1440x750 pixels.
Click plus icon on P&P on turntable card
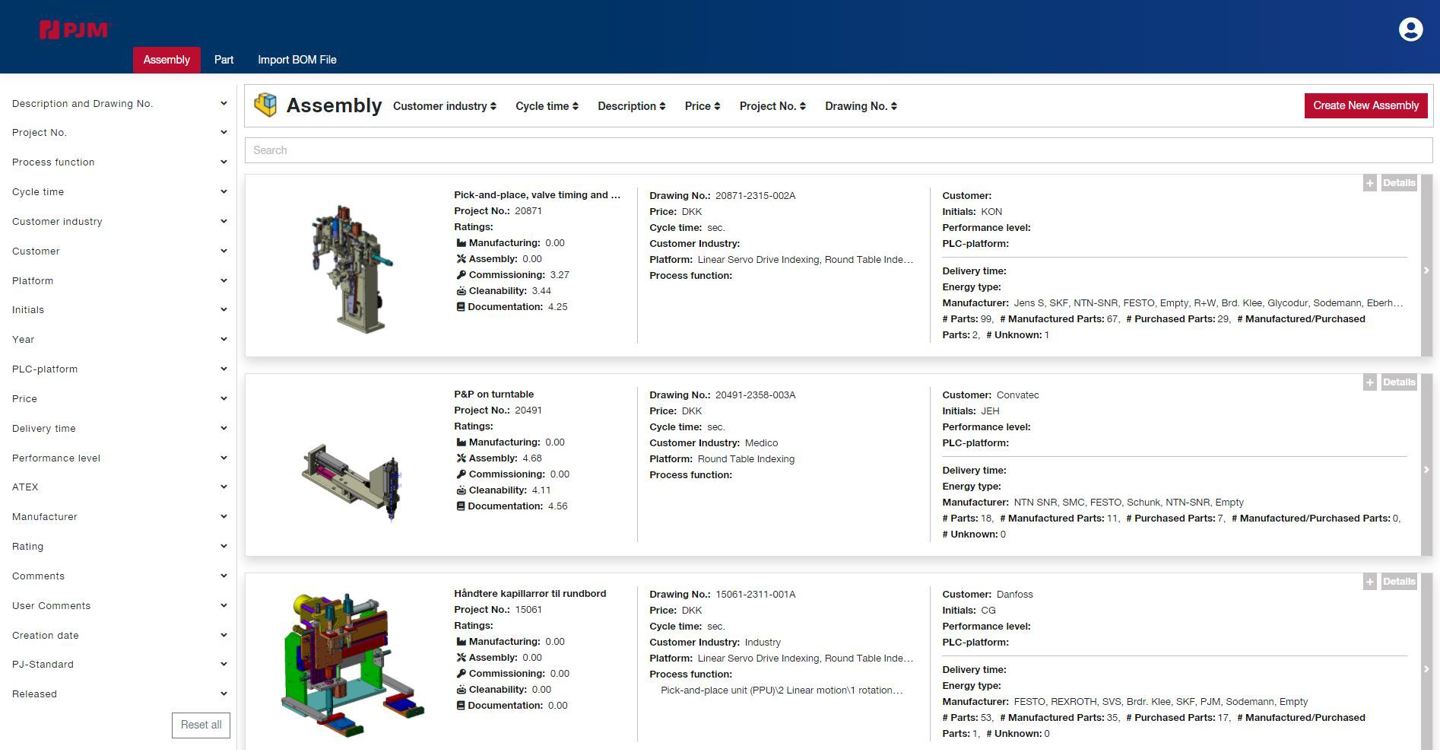pyautogui.click(x=1370, y=382)
